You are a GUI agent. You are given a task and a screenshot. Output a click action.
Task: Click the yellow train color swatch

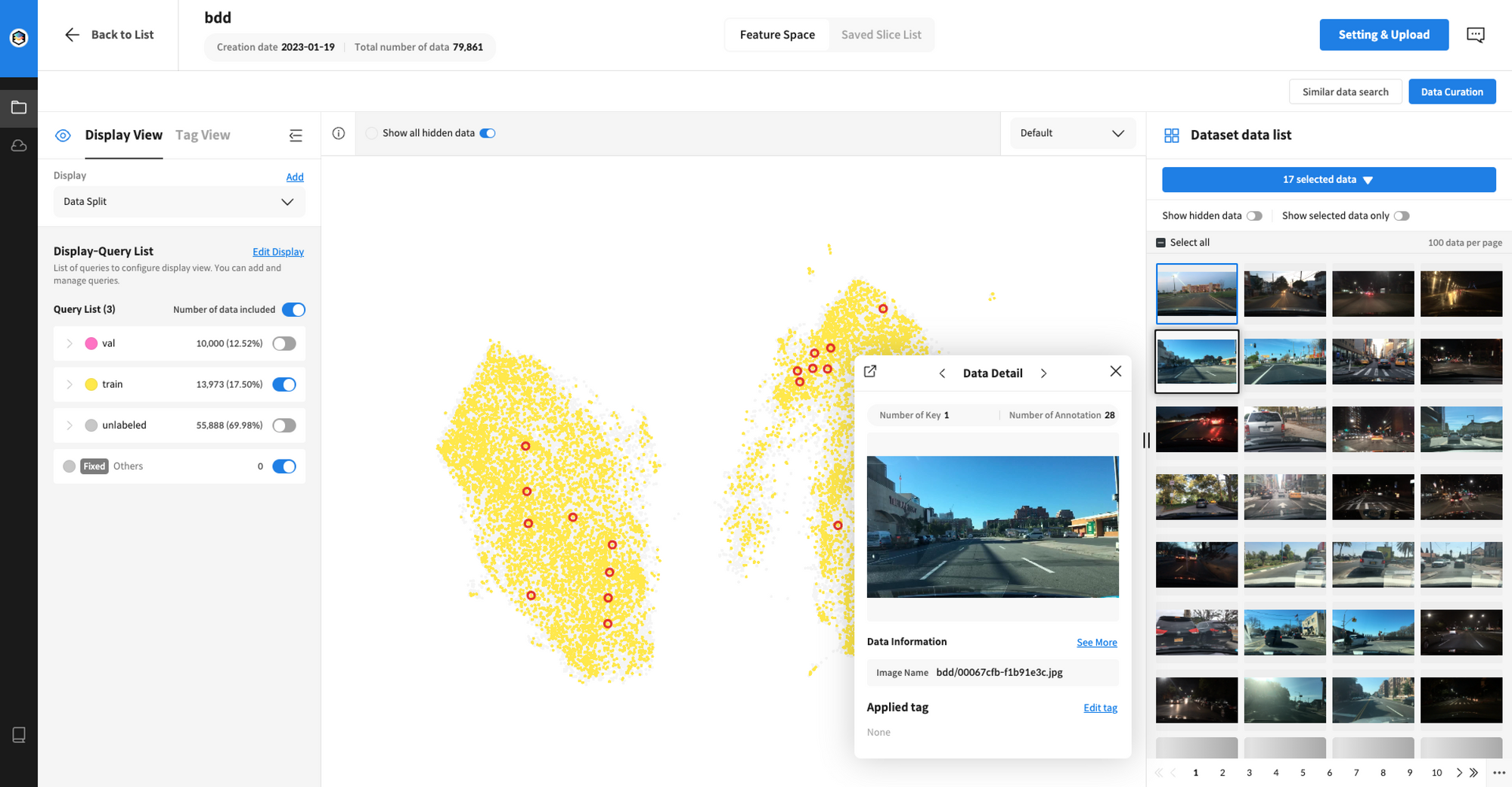pos(91,385)
